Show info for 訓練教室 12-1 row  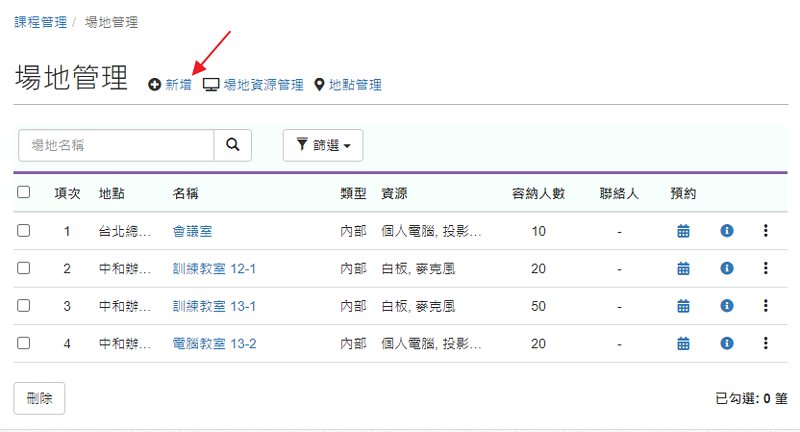point(727,268)
